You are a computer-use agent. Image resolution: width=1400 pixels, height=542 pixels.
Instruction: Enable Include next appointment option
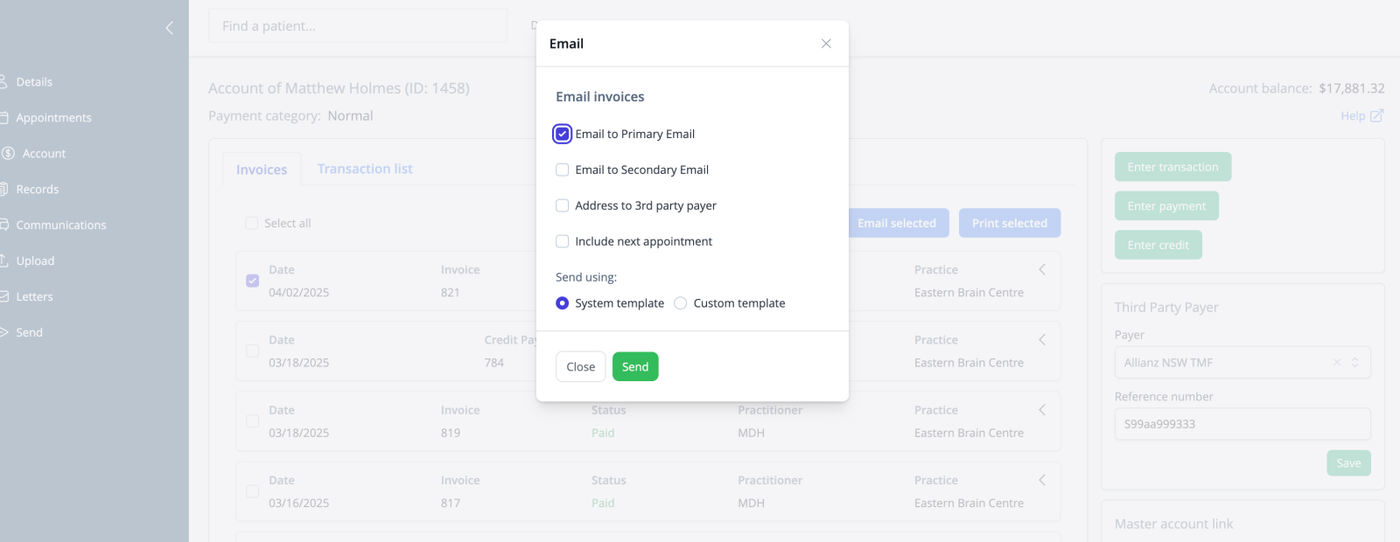pyautogui.click(x=562, y=241)
